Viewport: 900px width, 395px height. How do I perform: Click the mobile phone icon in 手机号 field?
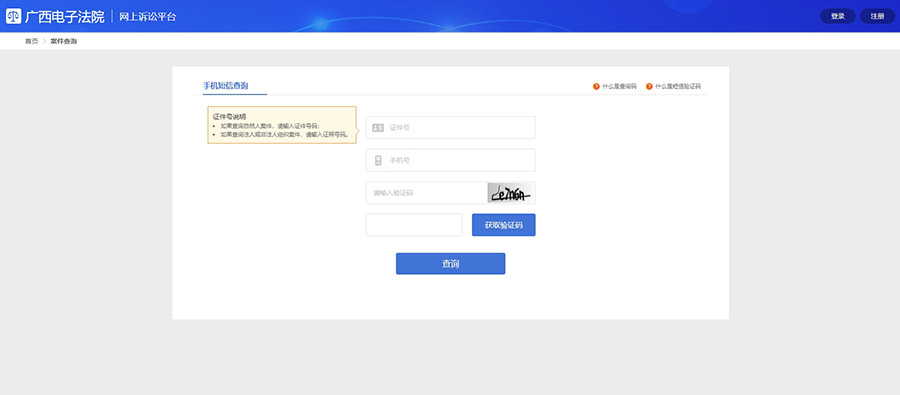coord(378,160)
